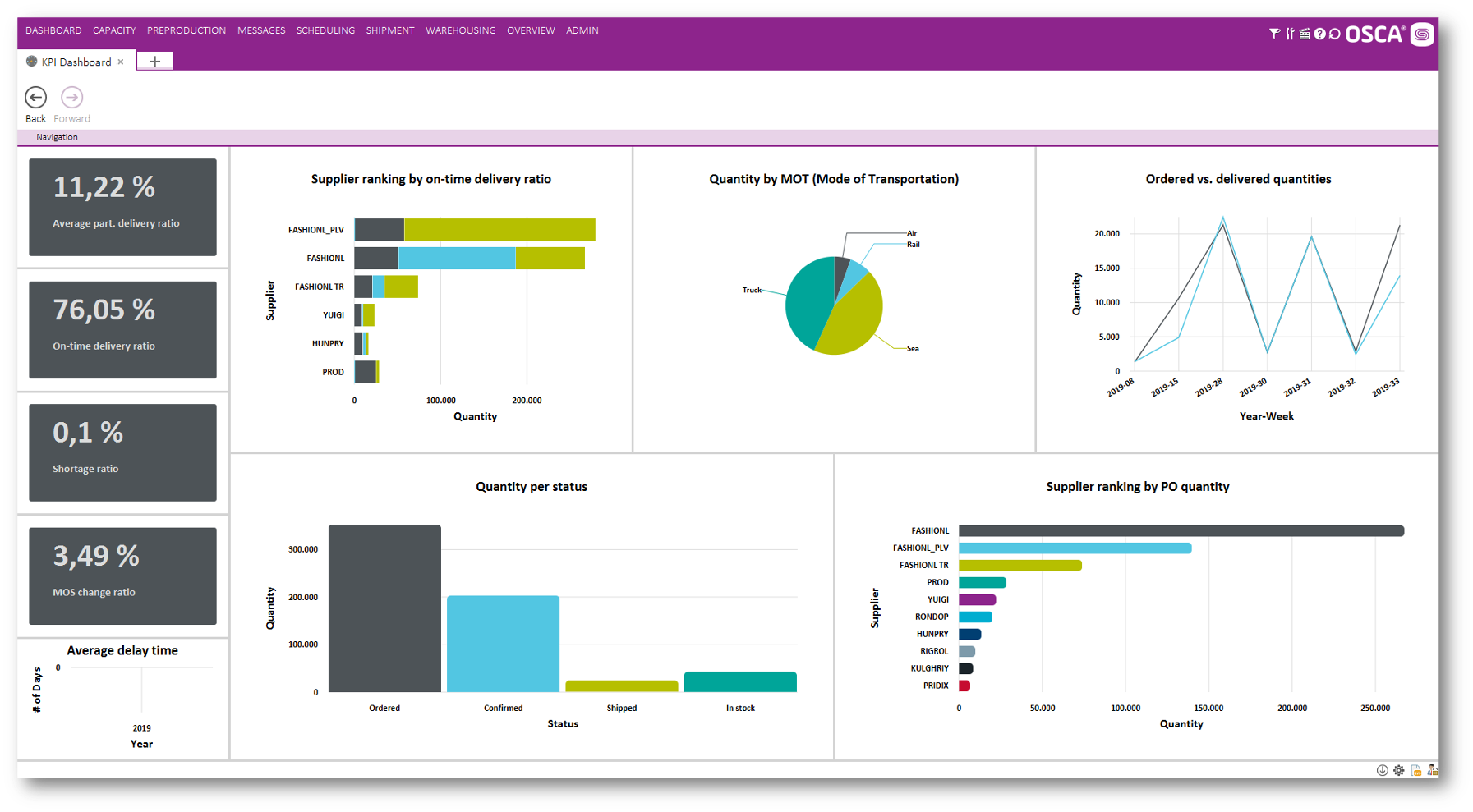Click the Back navigation button

pos(35,97)
